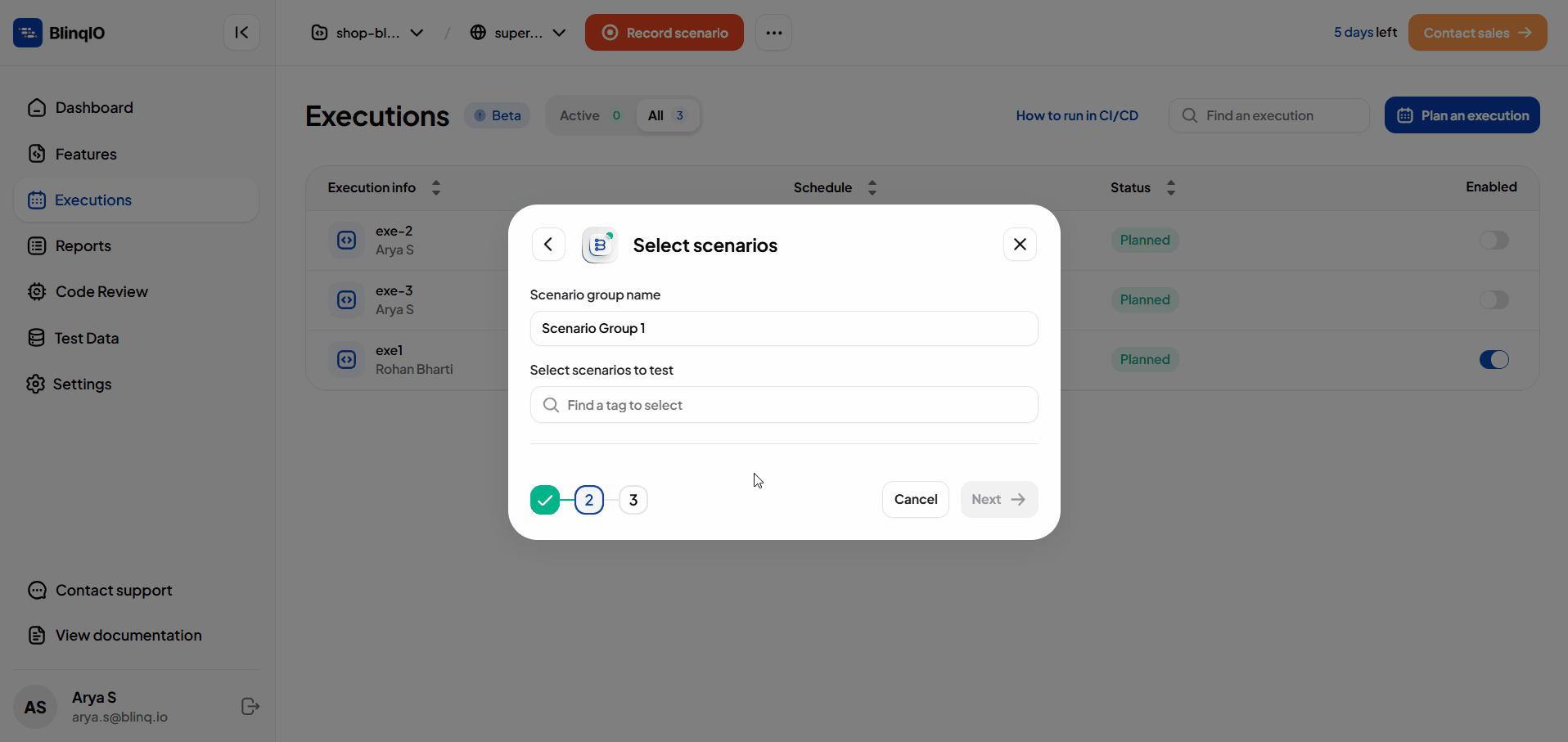Open the How to run in CI/CD link

coord(1077,115)
